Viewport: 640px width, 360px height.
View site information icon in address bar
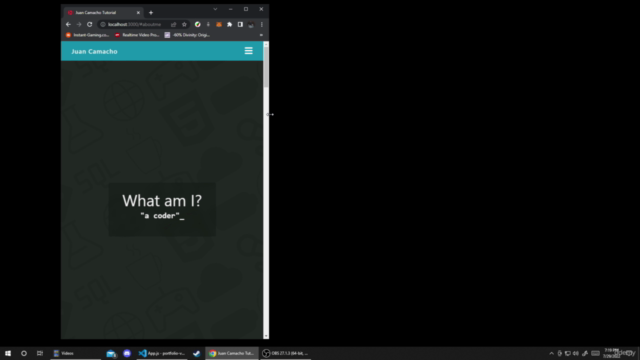103,24
